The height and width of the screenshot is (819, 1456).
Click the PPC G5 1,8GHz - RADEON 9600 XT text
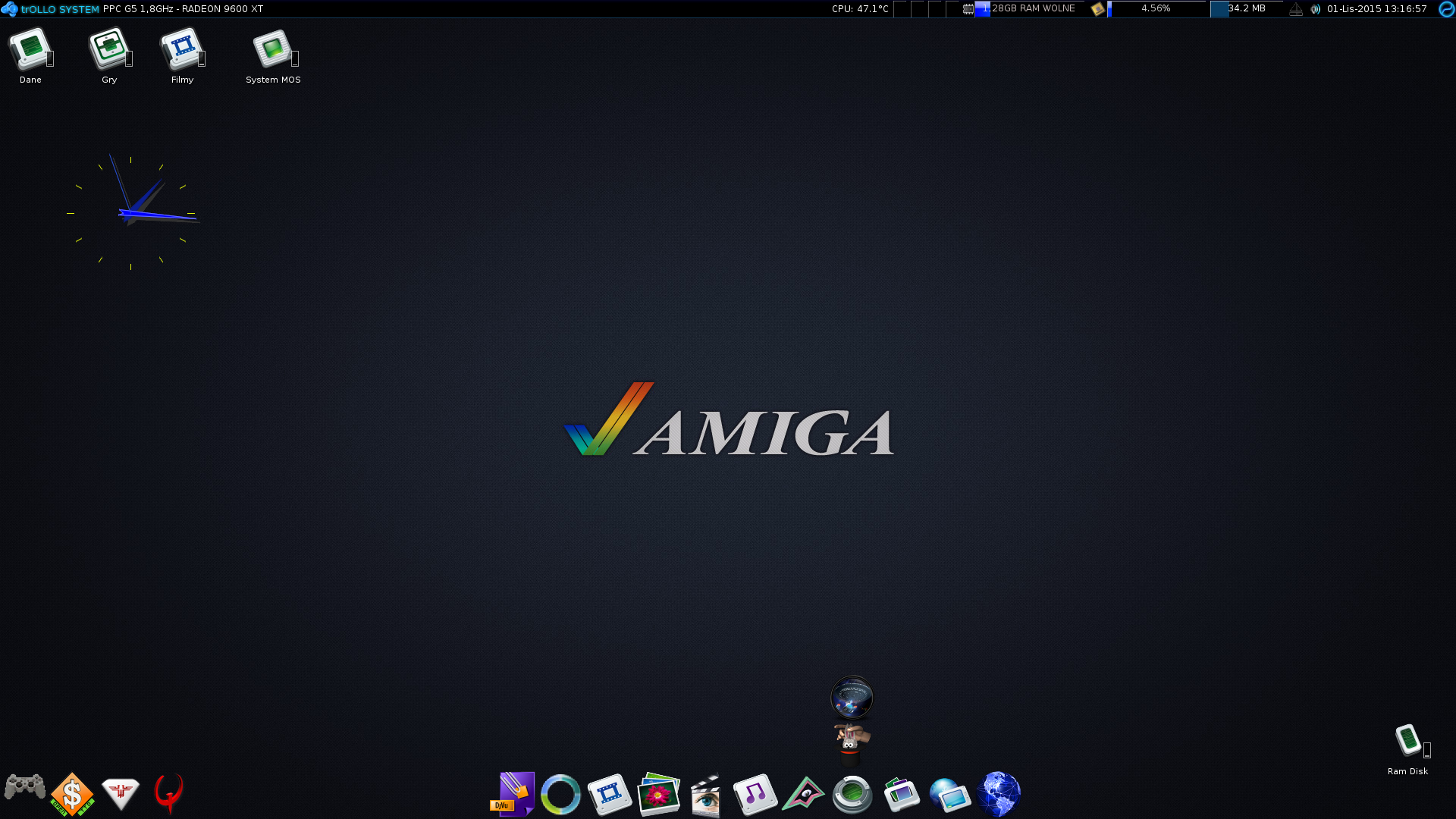[x=183, y=9]
